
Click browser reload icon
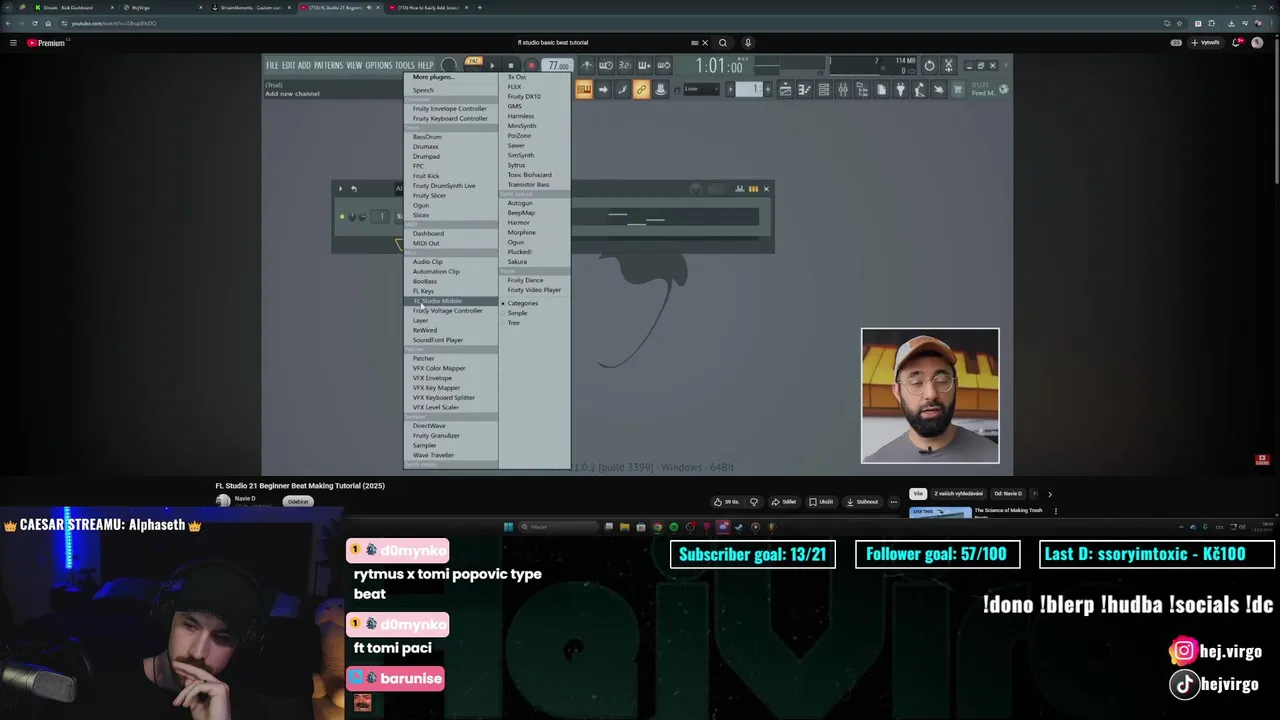tap(34, 23)
